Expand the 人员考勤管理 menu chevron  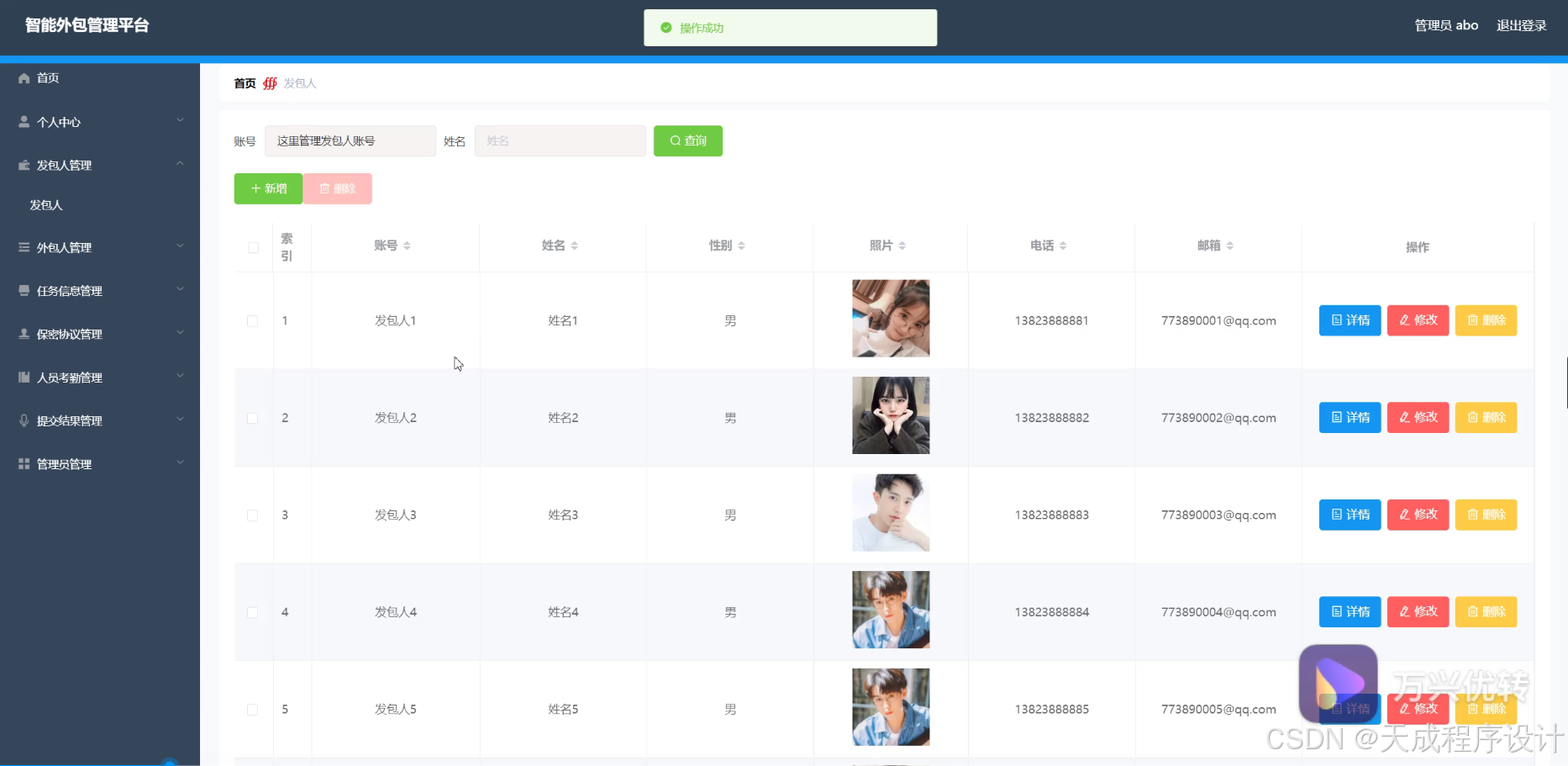[x=181, y=376]
